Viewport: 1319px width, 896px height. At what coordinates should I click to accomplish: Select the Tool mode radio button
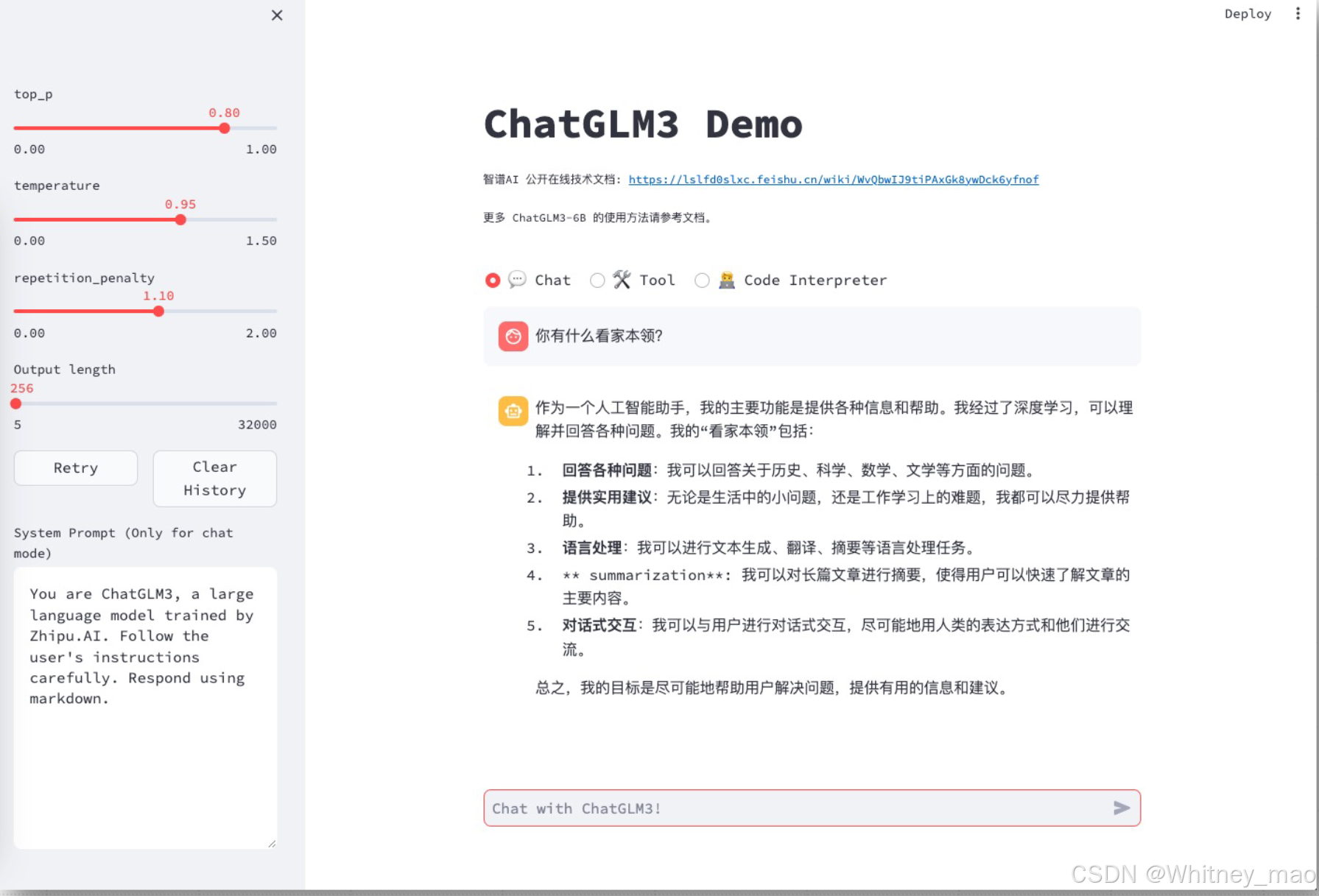click(x=597, y=281)
